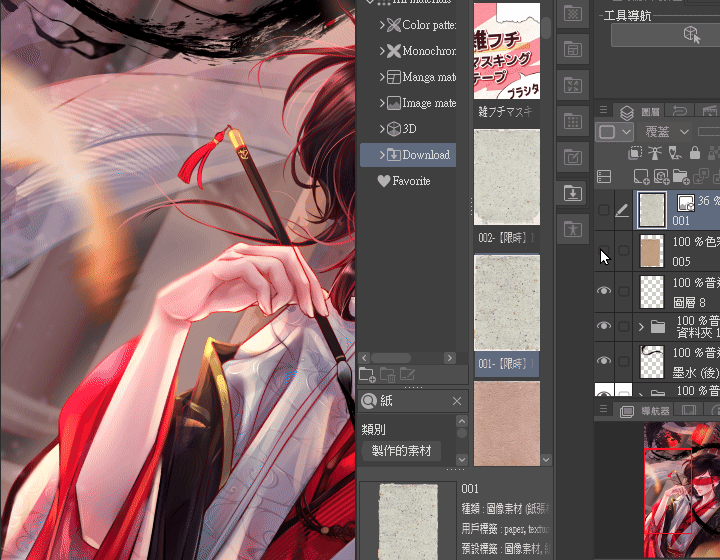Screen dimensions: 720x560
Task: Open the color pattern material palette icon
Action: coord(573,14)
